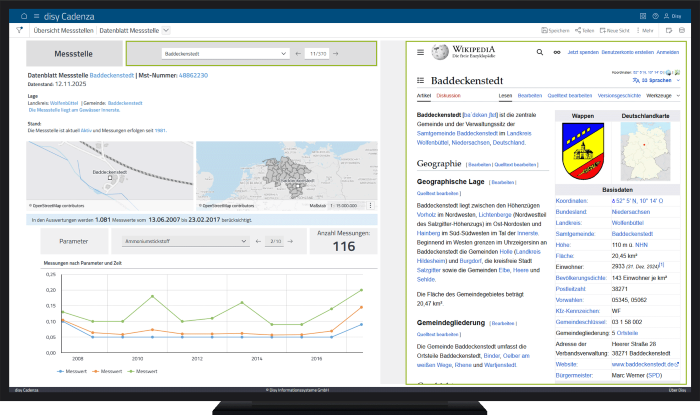Click Benutzerkonto erstellen link
This screenshot has height=415, width=700.
[x=627, y=52]
